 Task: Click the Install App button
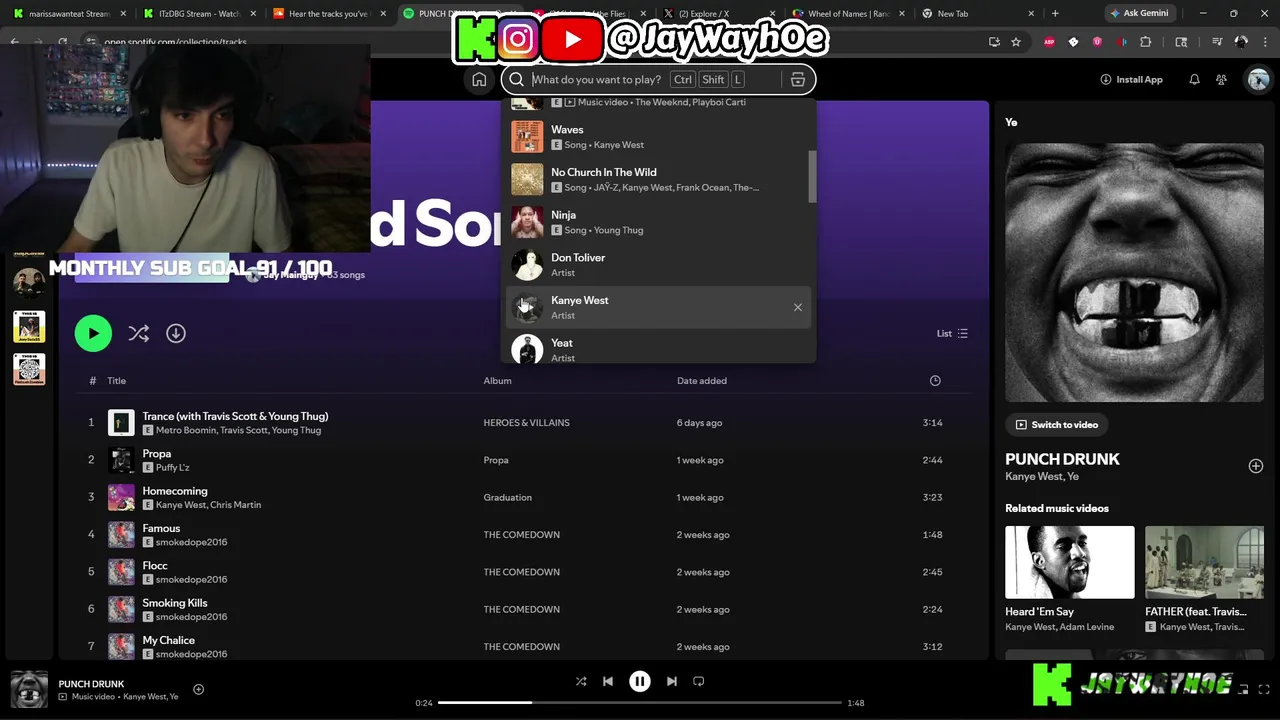1131,80
